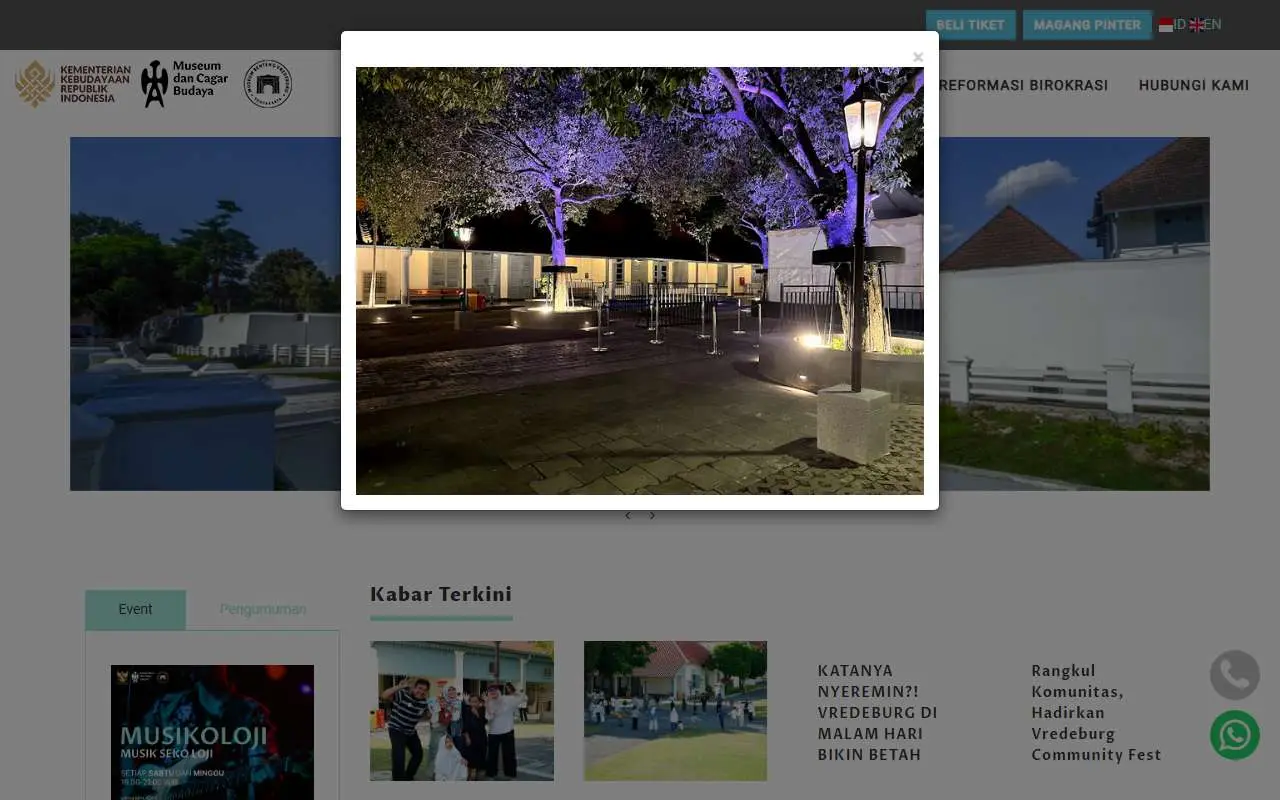Open the group photo news thumbnail
The width and height of the screenshot is (1280, 800).
[x=462, y=711]
